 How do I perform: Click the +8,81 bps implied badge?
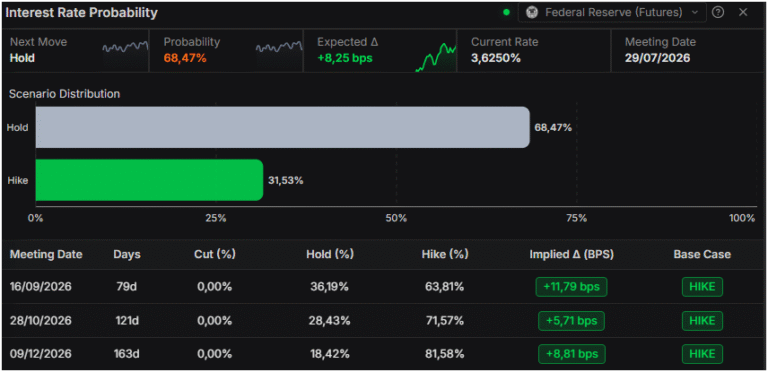(x=571, y=354)
